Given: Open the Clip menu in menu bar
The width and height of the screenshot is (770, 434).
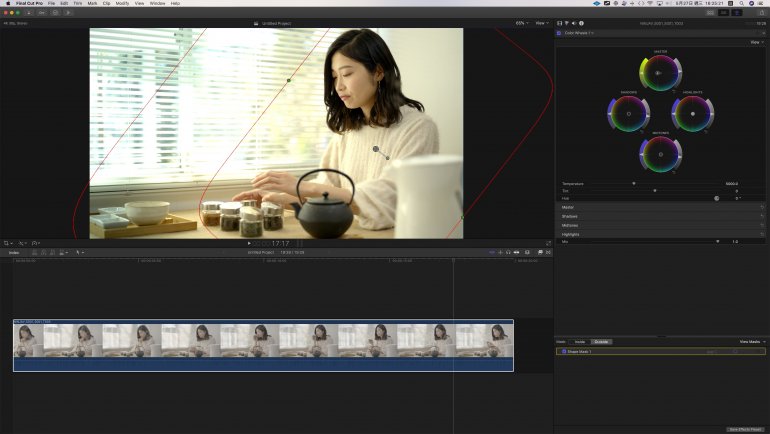Looking at the screenshot, I should (x=106, y=3).
